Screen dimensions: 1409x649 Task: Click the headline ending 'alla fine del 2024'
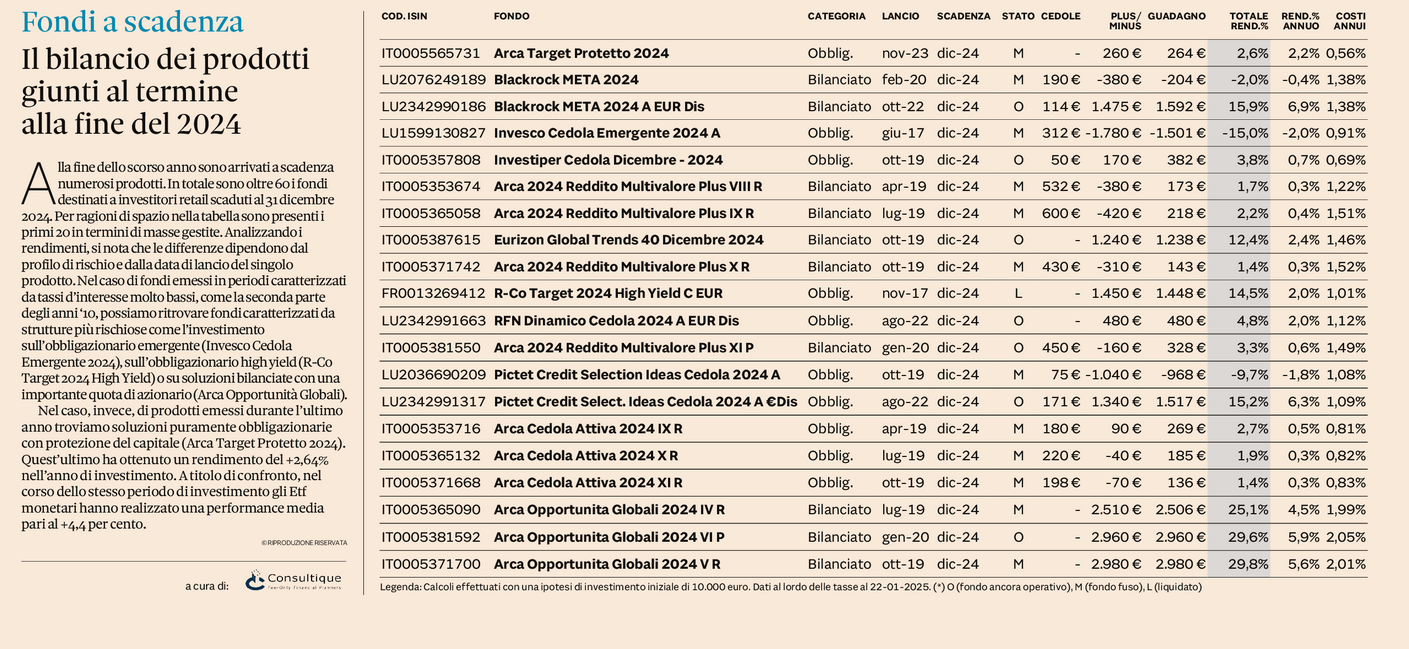tap(165, 91)
